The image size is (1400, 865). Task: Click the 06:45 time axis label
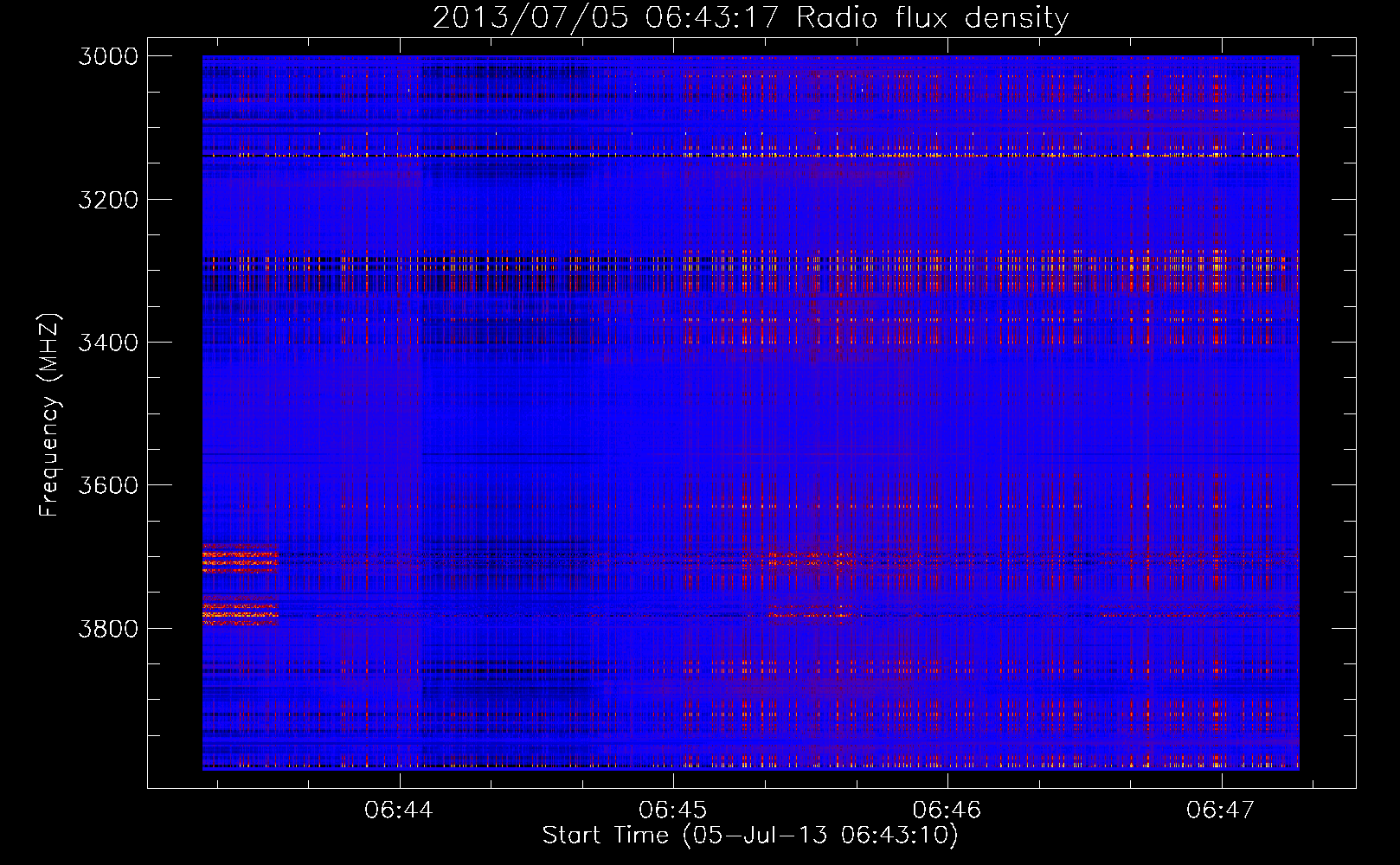(x=673, y=811)
